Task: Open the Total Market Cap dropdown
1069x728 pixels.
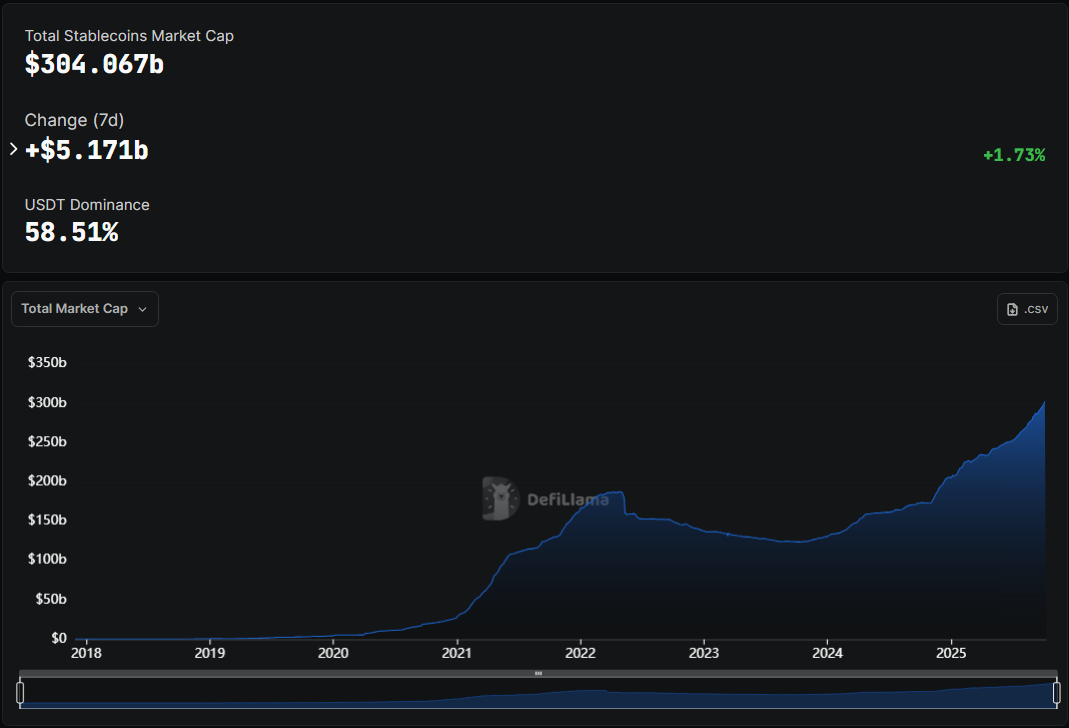Action: click(x=85, y=309)
